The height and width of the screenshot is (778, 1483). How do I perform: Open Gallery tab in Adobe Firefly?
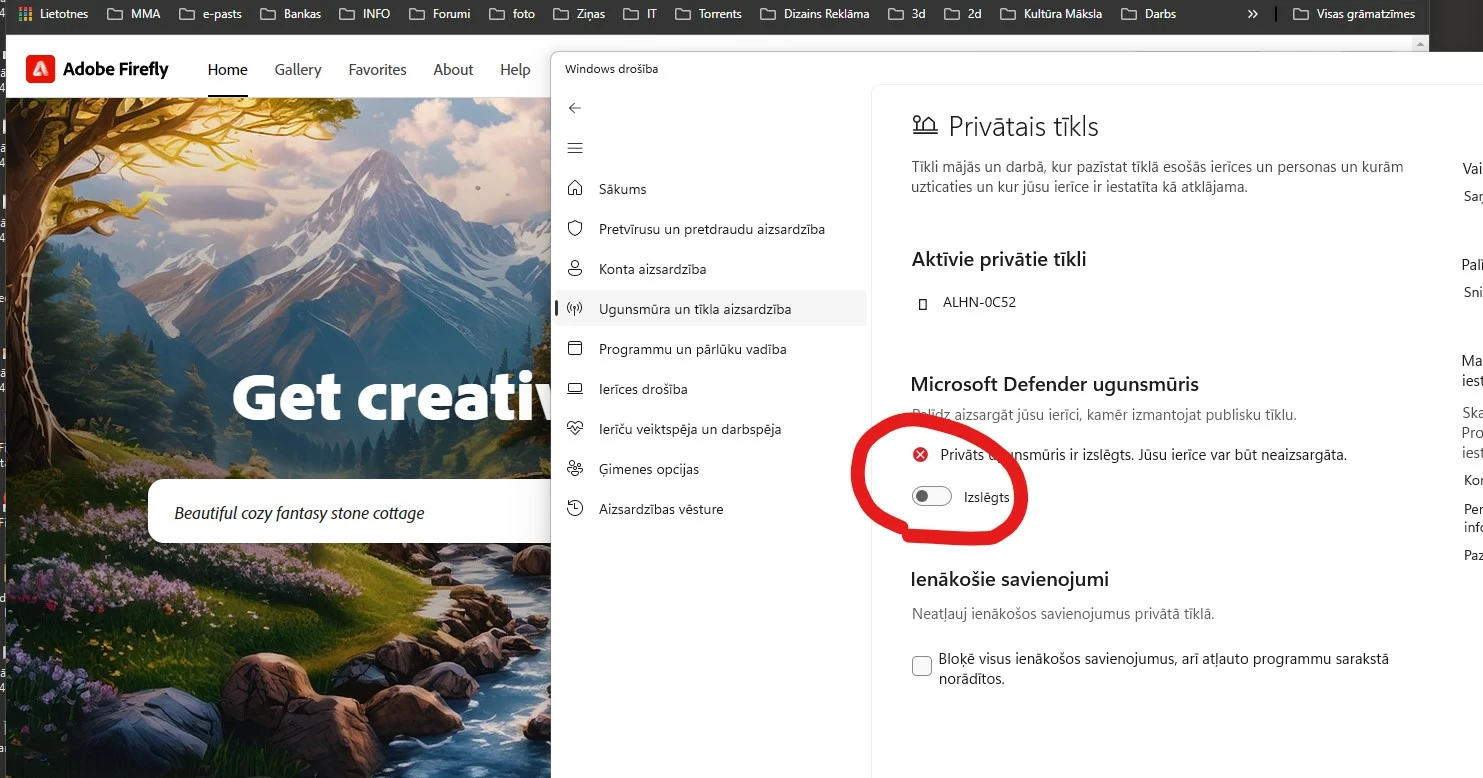pos(298,69)
